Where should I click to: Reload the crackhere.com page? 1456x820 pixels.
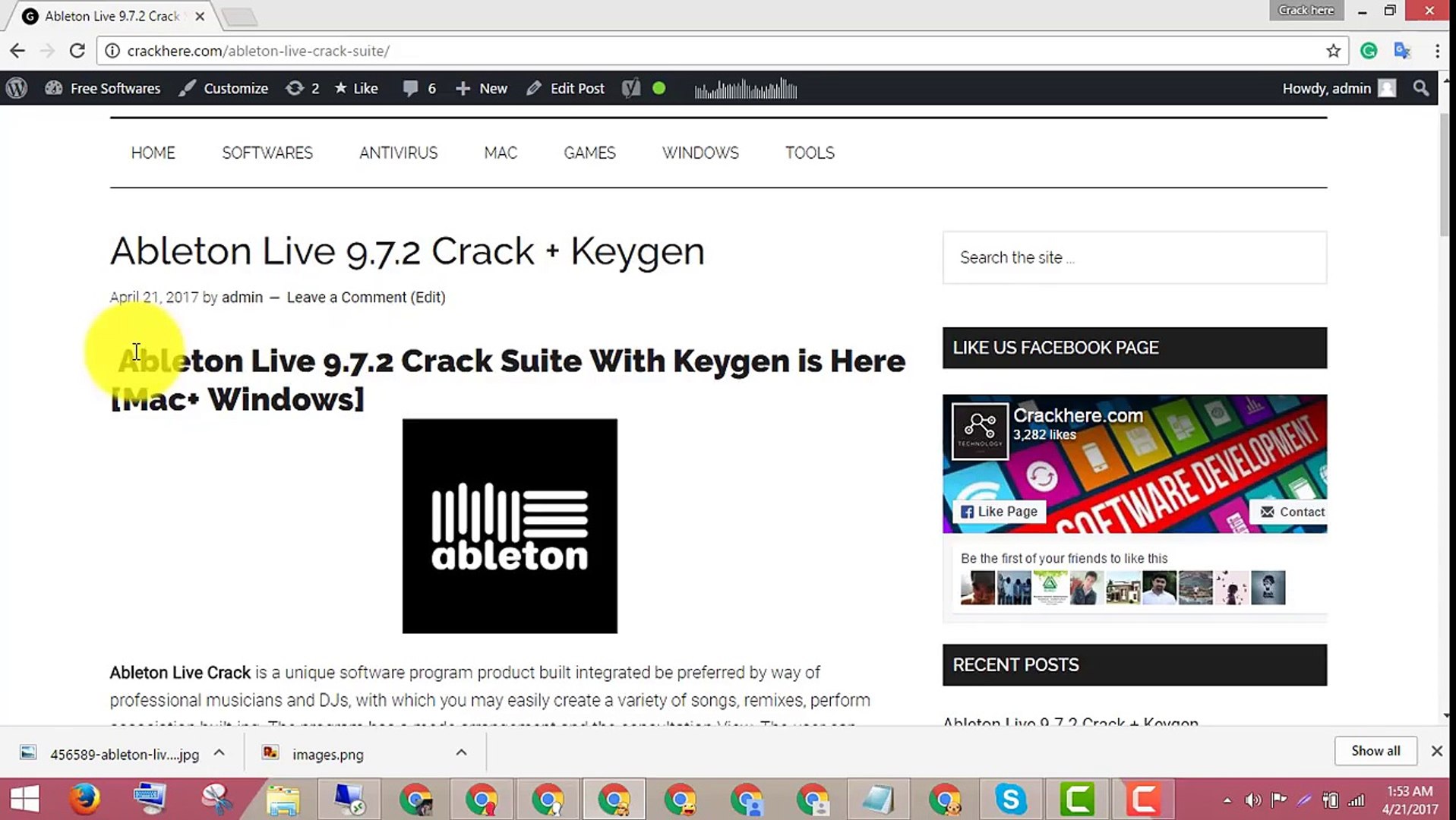(77, 51)
